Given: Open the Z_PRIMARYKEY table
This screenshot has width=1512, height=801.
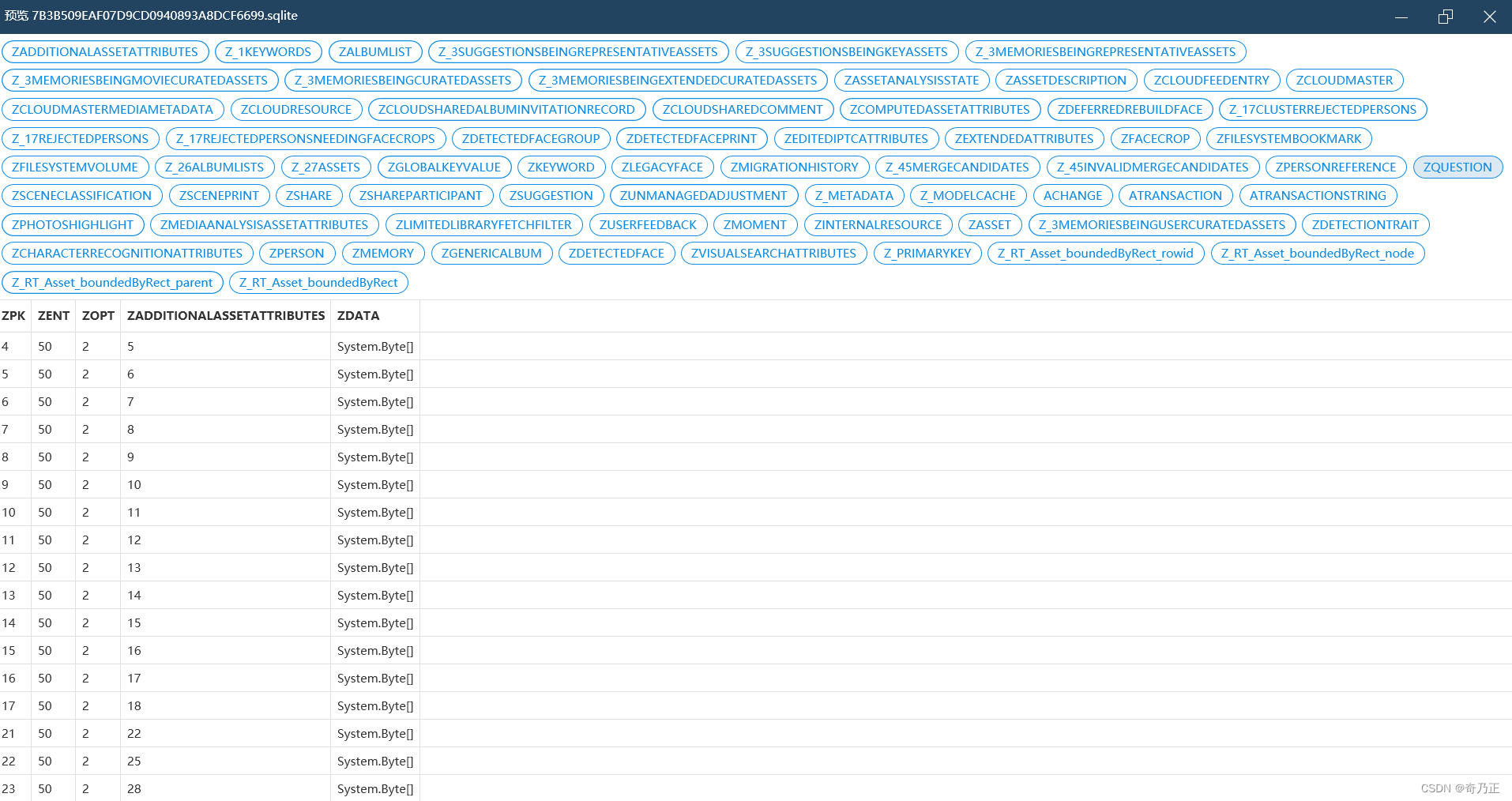Looking at the screenshot, I should [x=927, y=254].
